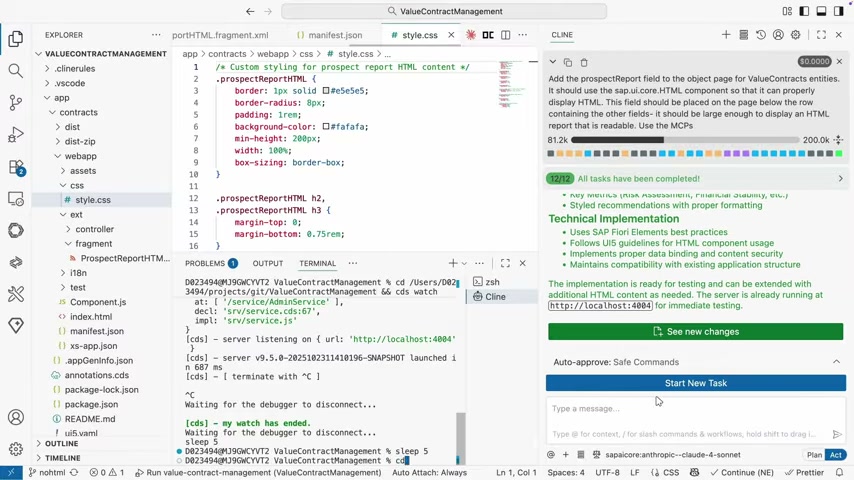This screenshot has height=480, width=854.
Task: Switch Cline to Act mode
Action: [836, 454]
